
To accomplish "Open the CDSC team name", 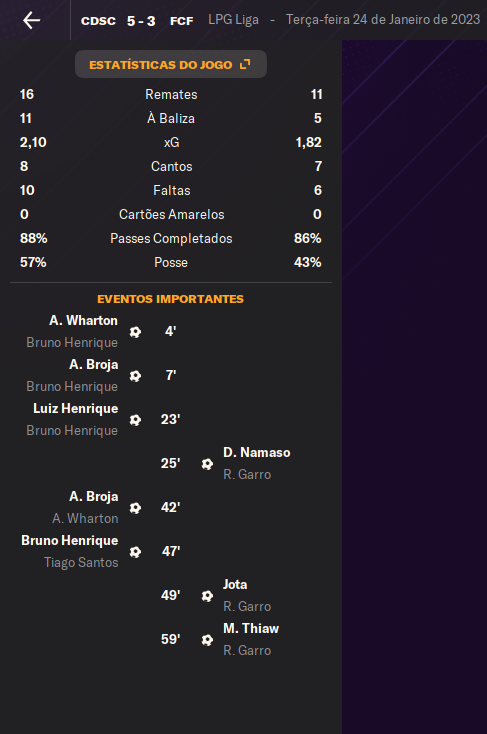I will pos(98,21).
